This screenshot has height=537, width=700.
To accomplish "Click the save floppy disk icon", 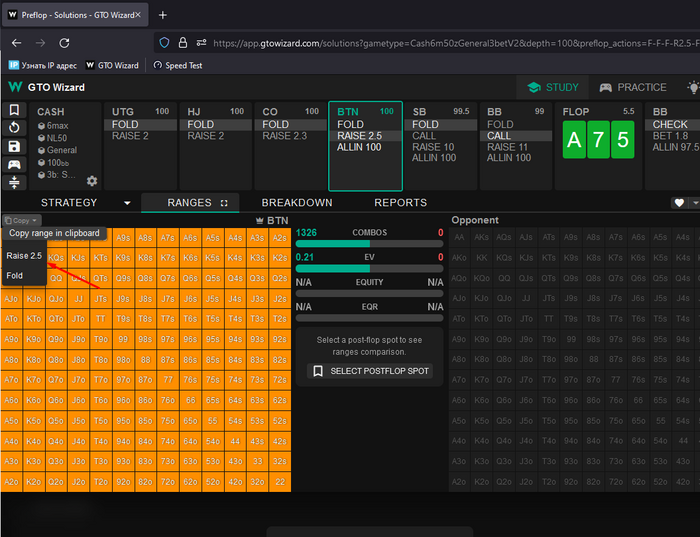I will tap(14, 146).
